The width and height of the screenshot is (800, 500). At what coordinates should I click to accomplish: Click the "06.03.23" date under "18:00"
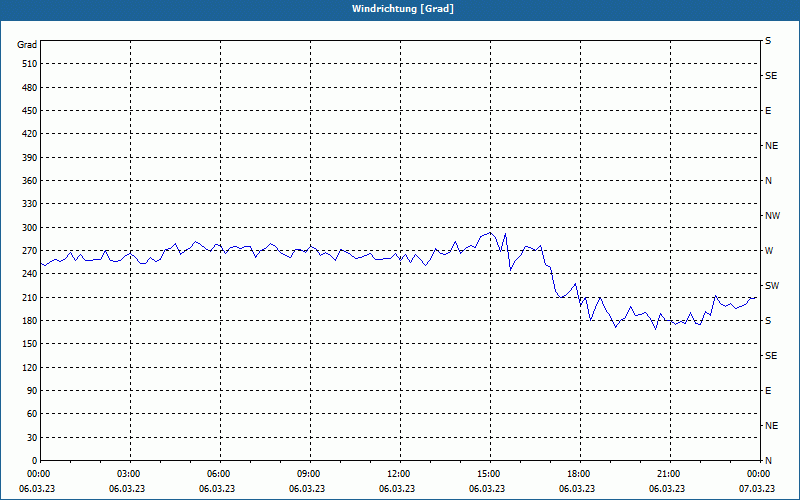tap(577, 489)
